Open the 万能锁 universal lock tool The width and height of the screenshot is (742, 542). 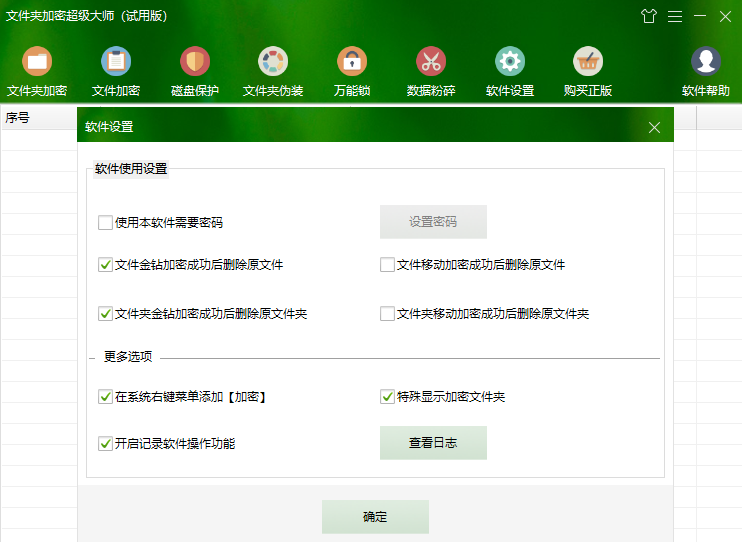click(x=352, y=62)
